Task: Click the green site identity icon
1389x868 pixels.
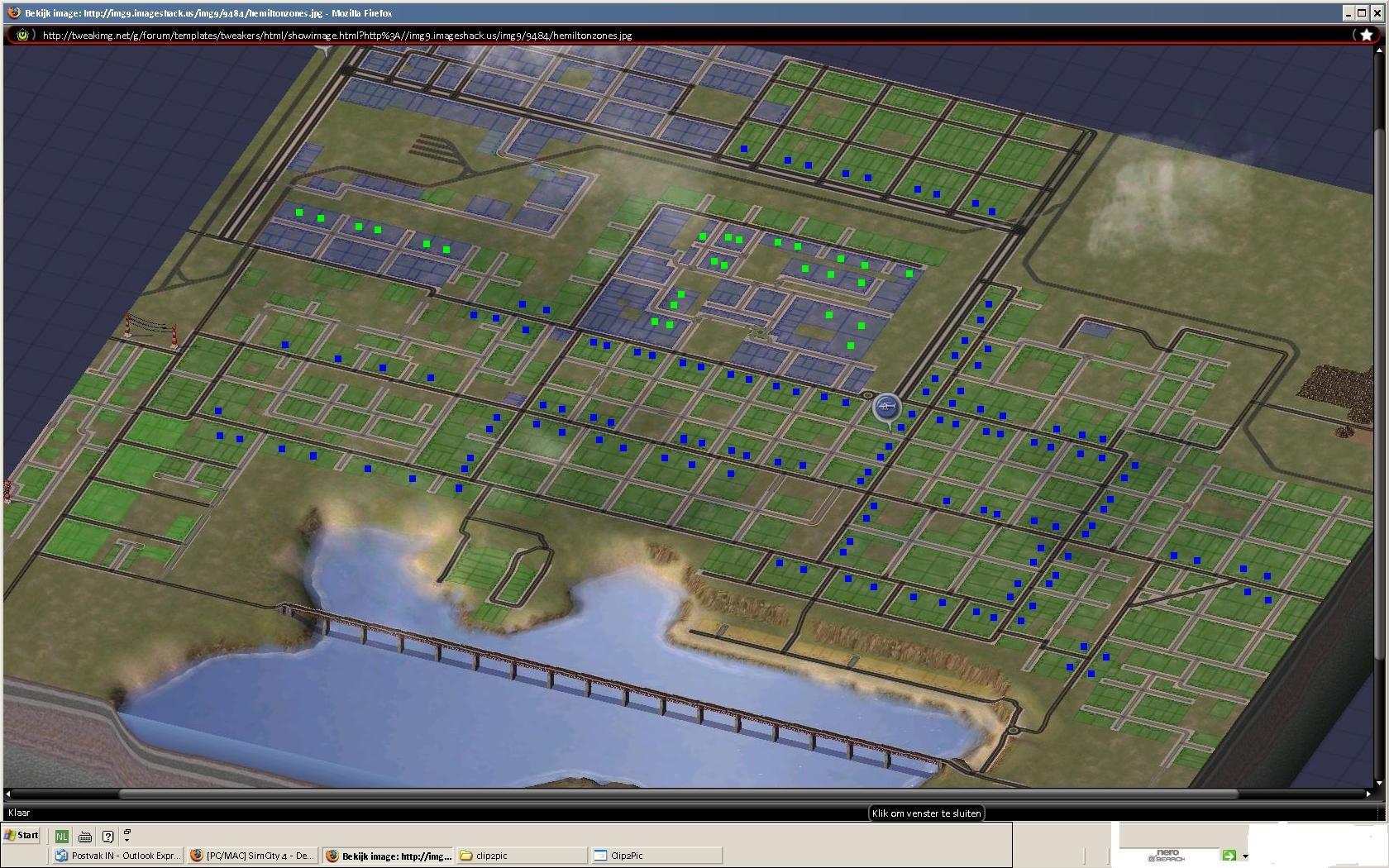Action: pyautogui.click(x=22, y=35)
